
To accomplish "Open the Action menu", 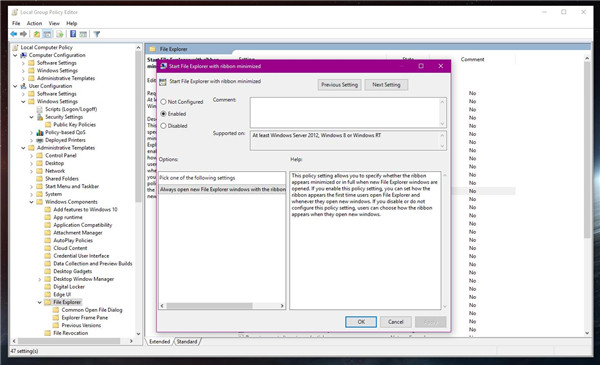I will [x=34, y=23].
